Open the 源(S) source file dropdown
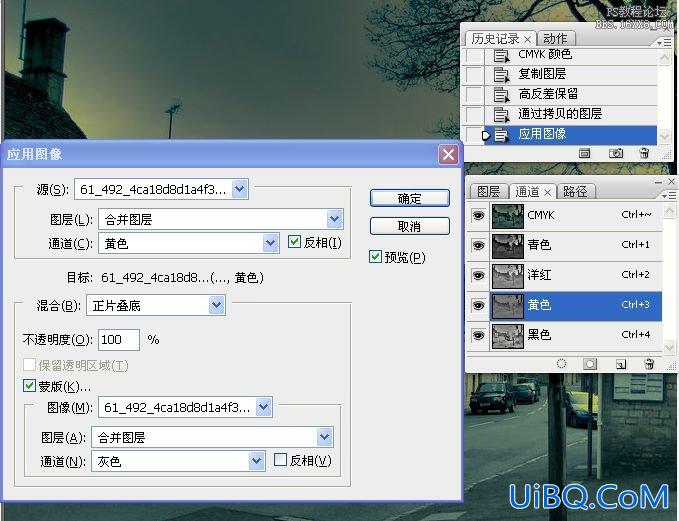The height and width of the screenshot is (521, 679). point(239,189)
